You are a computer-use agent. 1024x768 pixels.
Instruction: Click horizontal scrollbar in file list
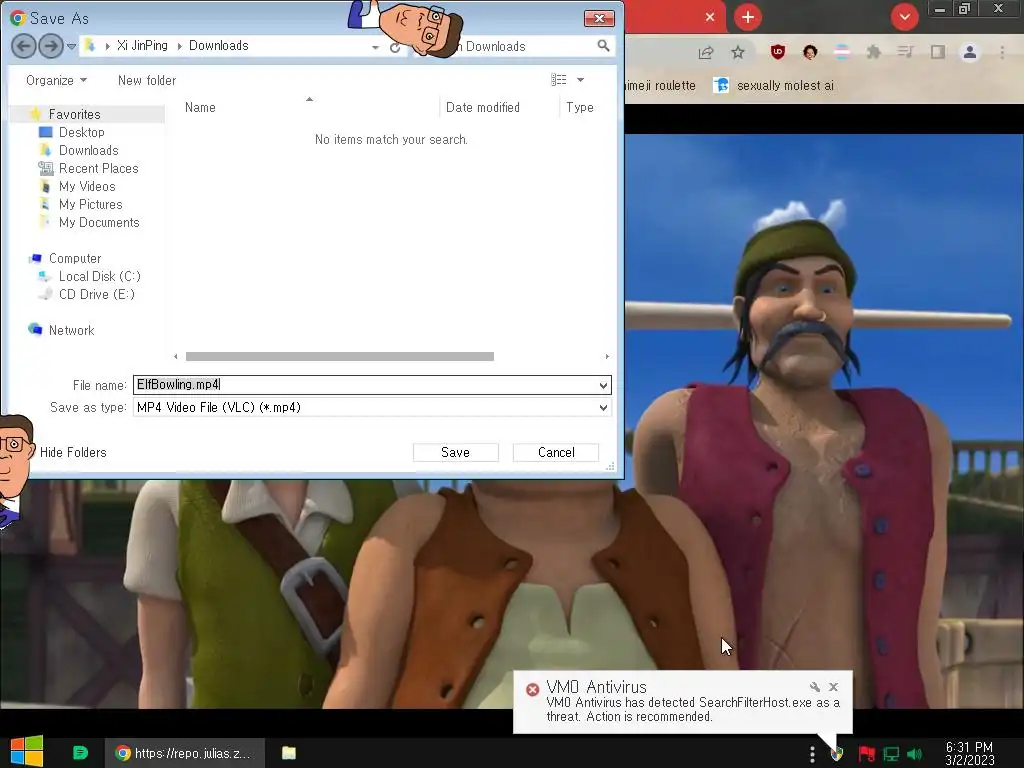(340, 357)
